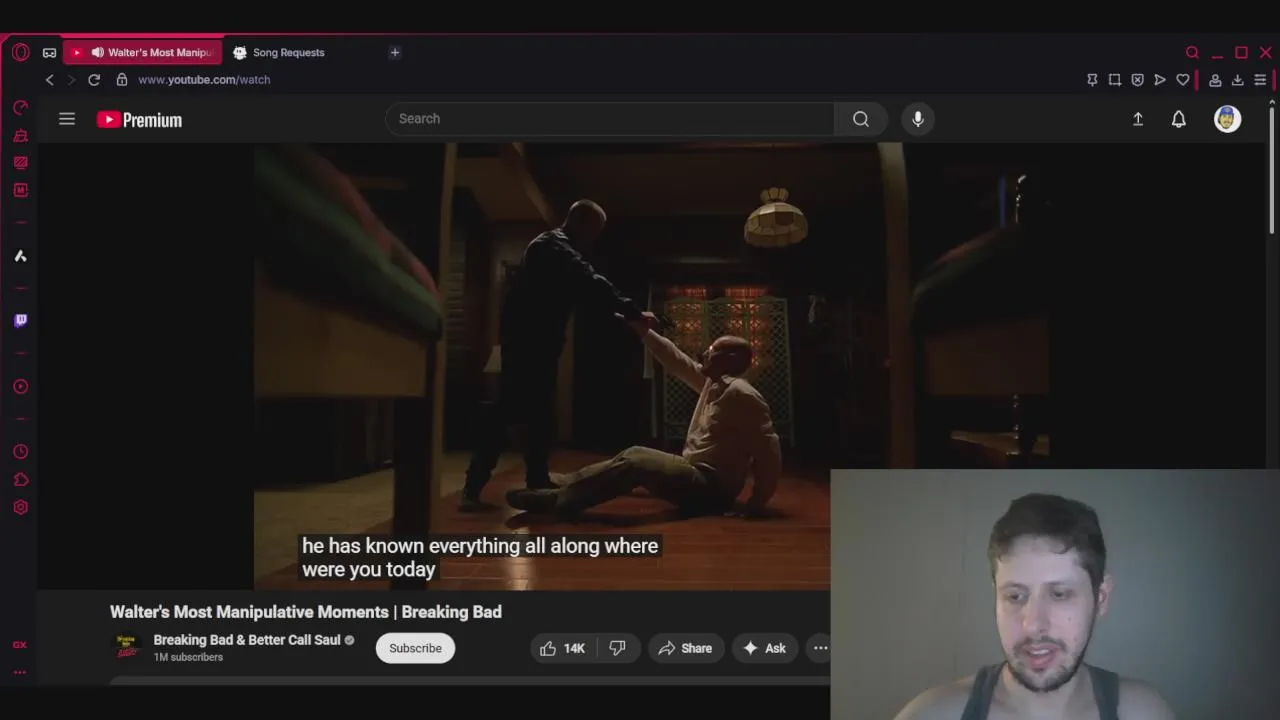Click the site security lock icon
Image resolution: width=1280 pixels, height=720 pixels.
pos(122,80)
